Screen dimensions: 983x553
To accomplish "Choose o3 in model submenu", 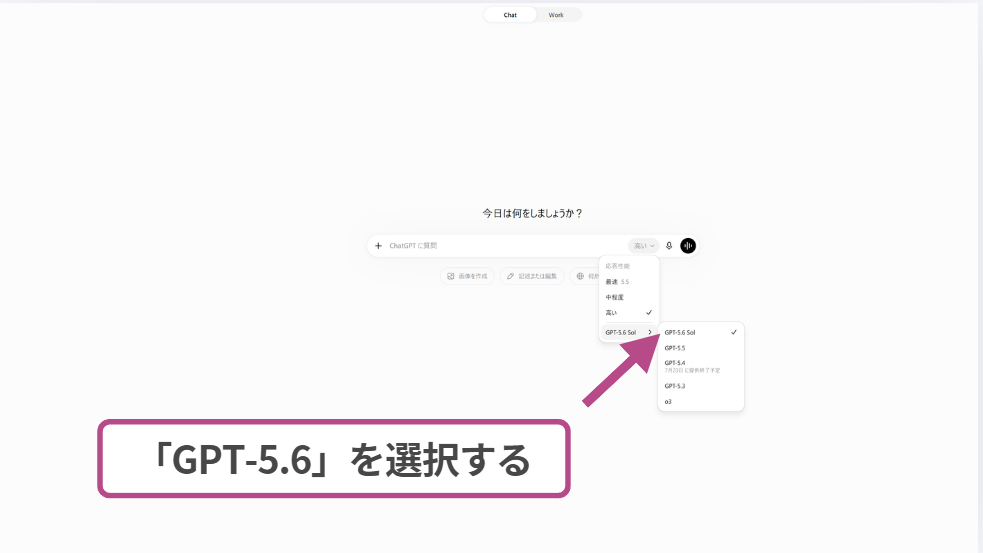I will point(701,402).
